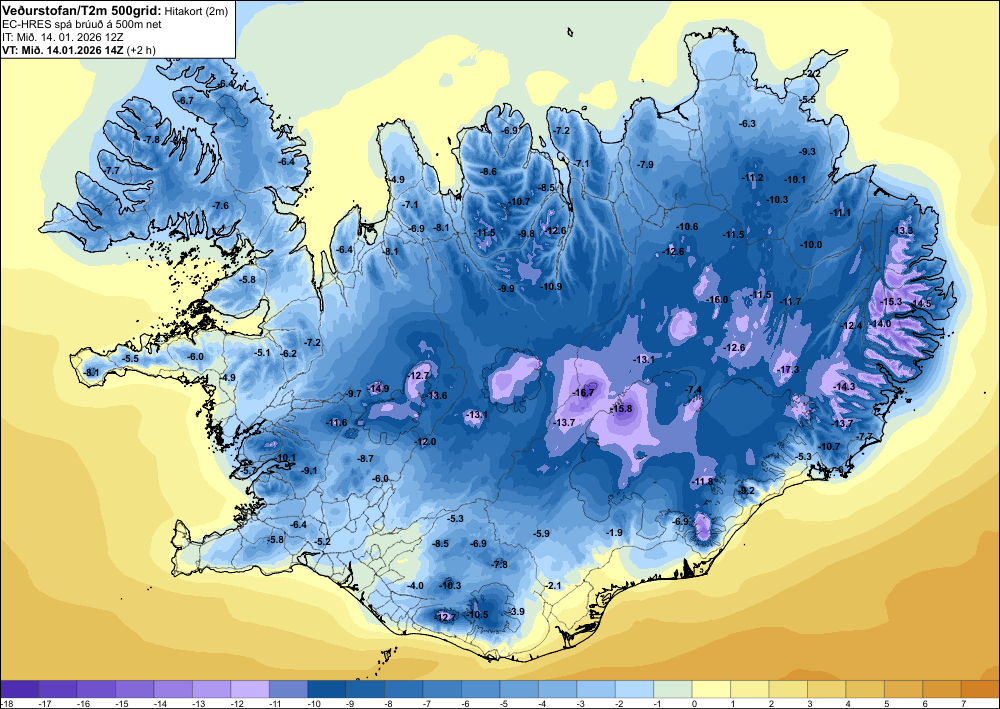Click the -11.1 temperature label
Screen dimensions: 1000x709
point(840,213)
